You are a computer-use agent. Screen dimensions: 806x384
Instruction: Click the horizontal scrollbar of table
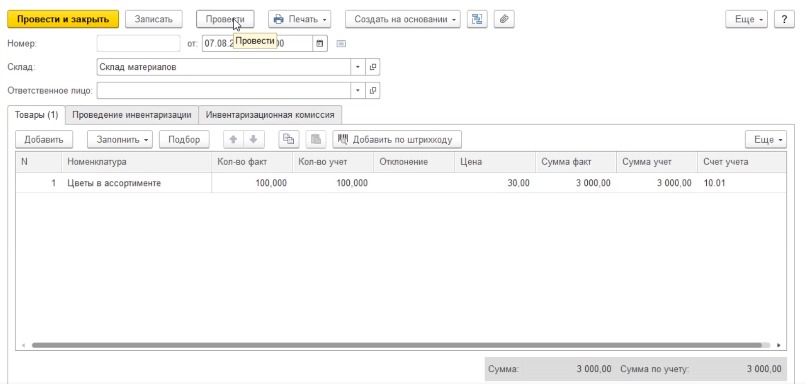click(396, 345)
